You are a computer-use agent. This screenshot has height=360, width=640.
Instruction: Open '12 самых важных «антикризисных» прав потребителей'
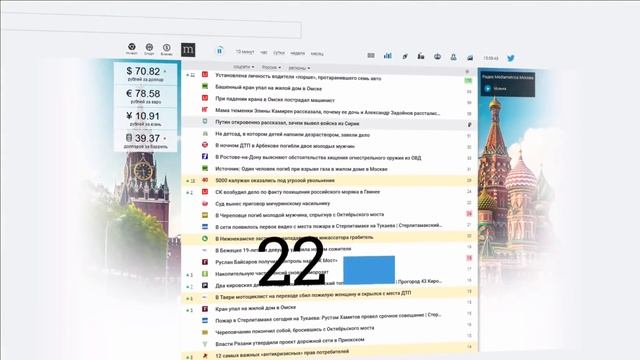click(282, 353)
